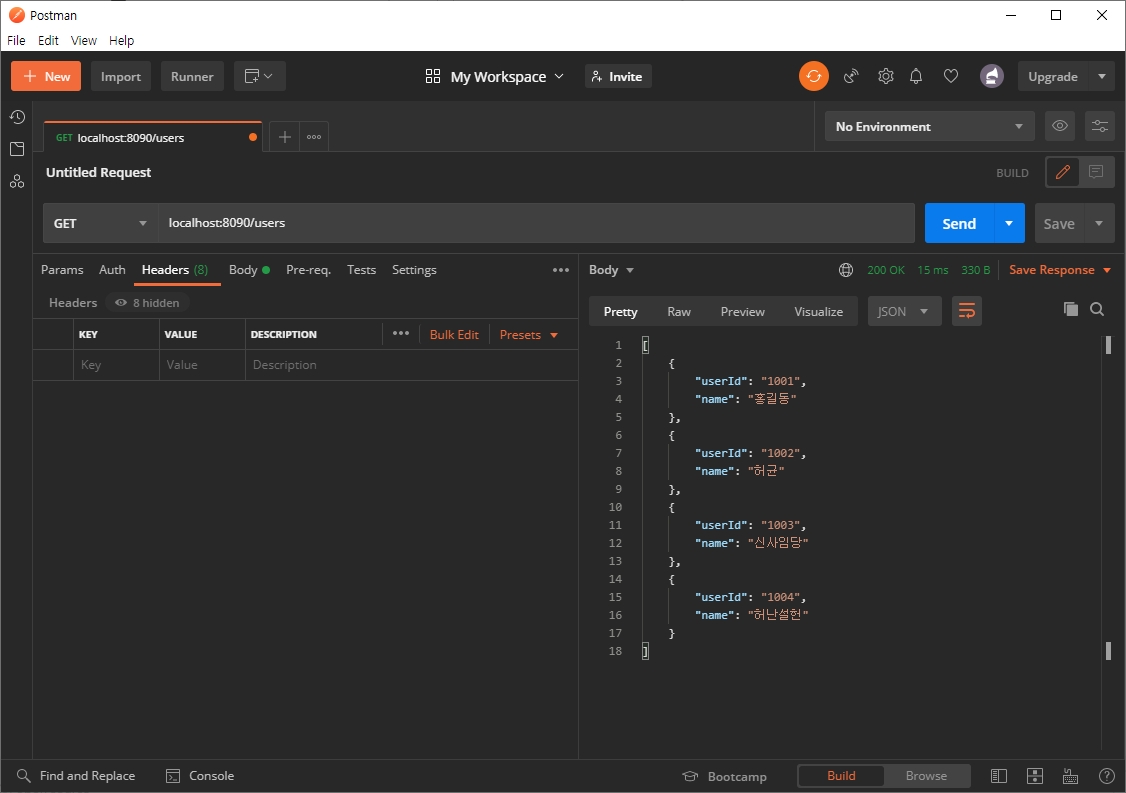The width and height of the screenshot is (1126, 793).
Task: Click the blue Send button
Action: (959, 223)
